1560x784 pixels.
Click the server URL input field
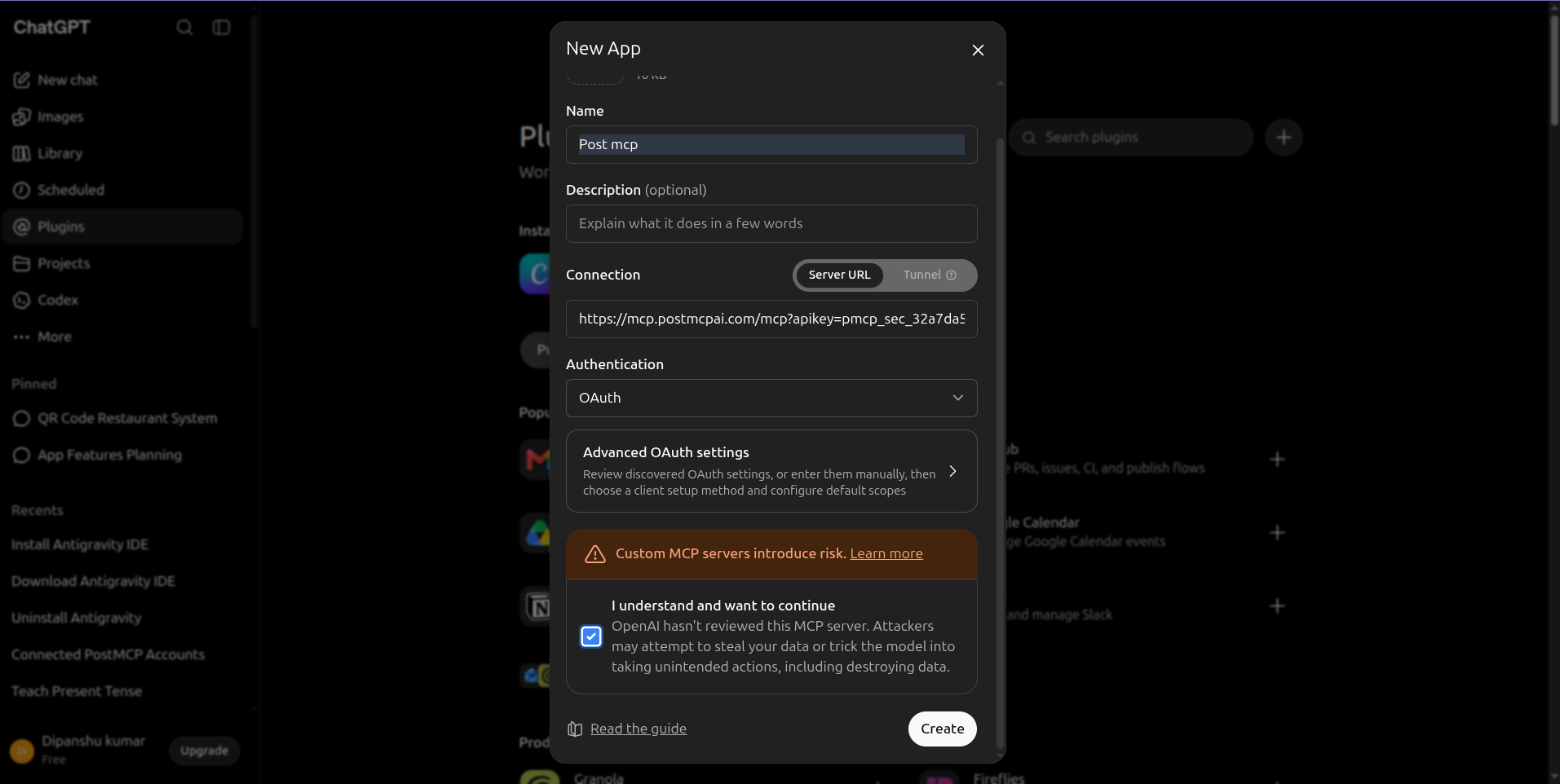(x=771, y=319)
